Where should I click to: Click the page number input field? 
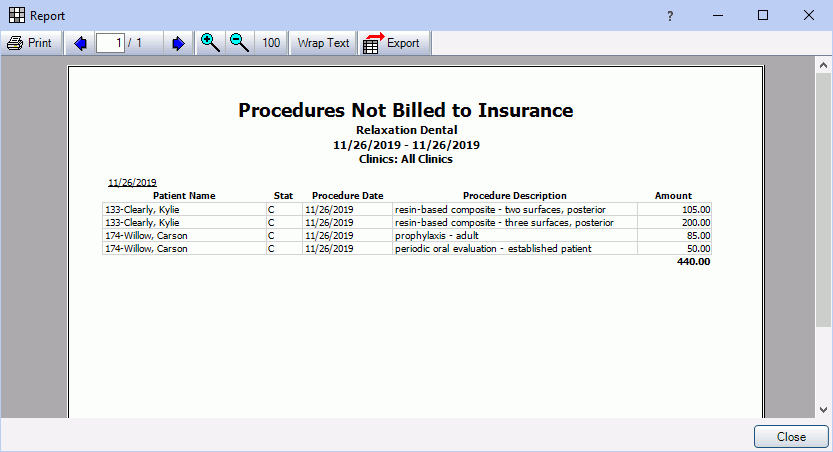[110, 43]
